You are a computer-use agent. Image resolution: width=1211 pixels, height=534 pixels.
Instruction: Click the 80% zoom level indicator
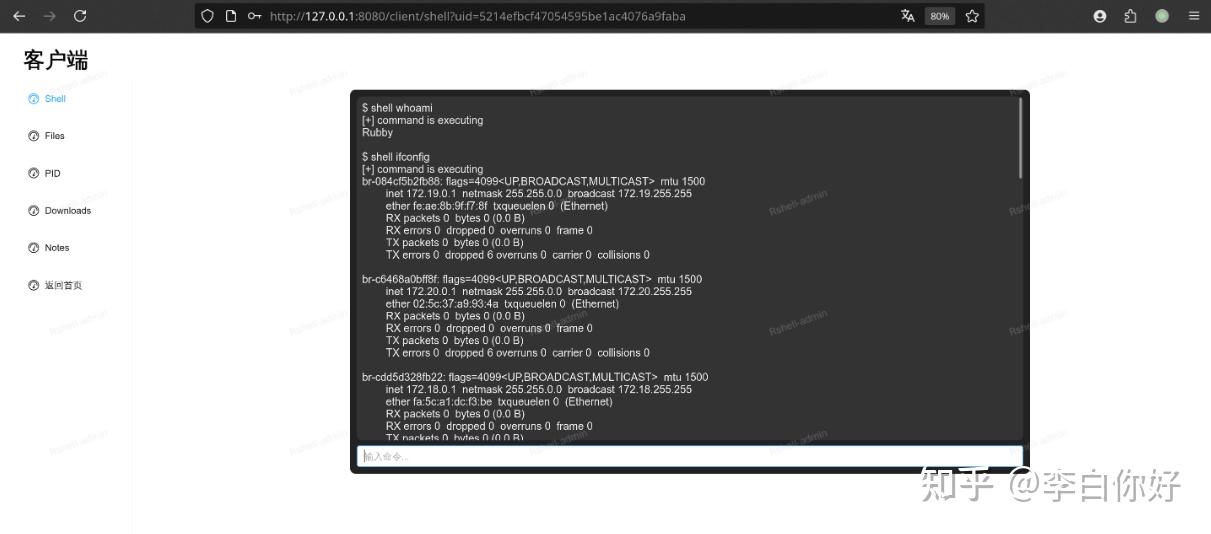[939, 16]
